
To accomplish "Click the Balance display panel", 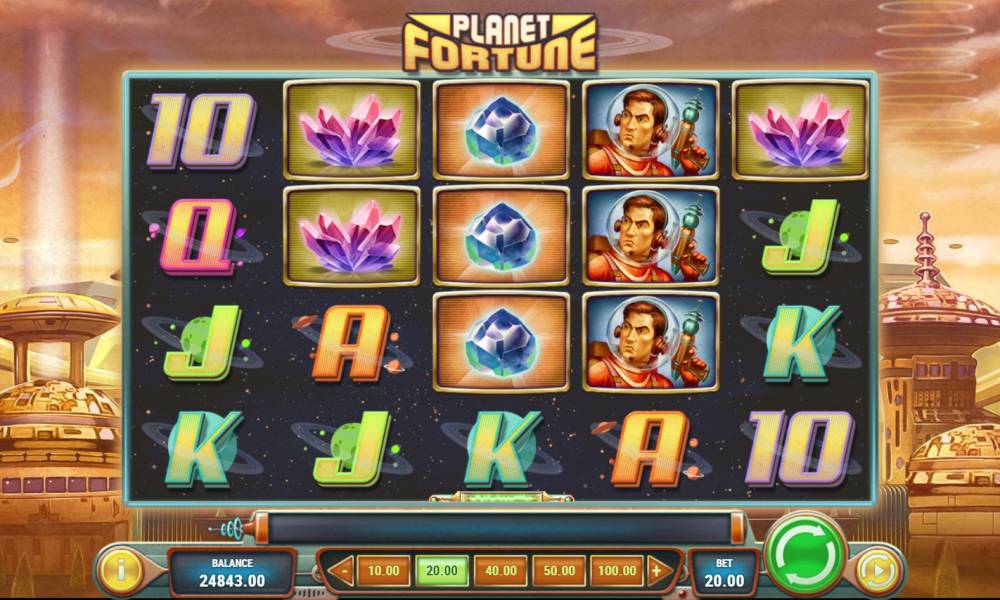I will tap(232, 572).
